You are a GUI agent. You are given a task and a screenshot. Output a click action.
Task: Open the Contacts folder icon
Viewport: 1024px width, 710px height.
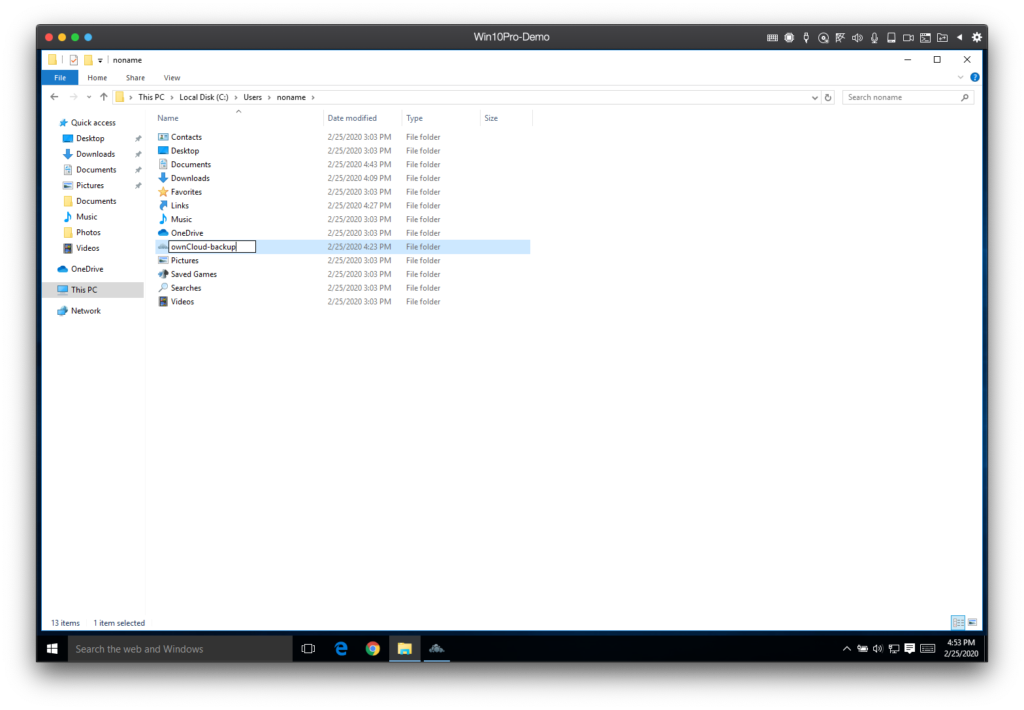(x=163, y=137)
